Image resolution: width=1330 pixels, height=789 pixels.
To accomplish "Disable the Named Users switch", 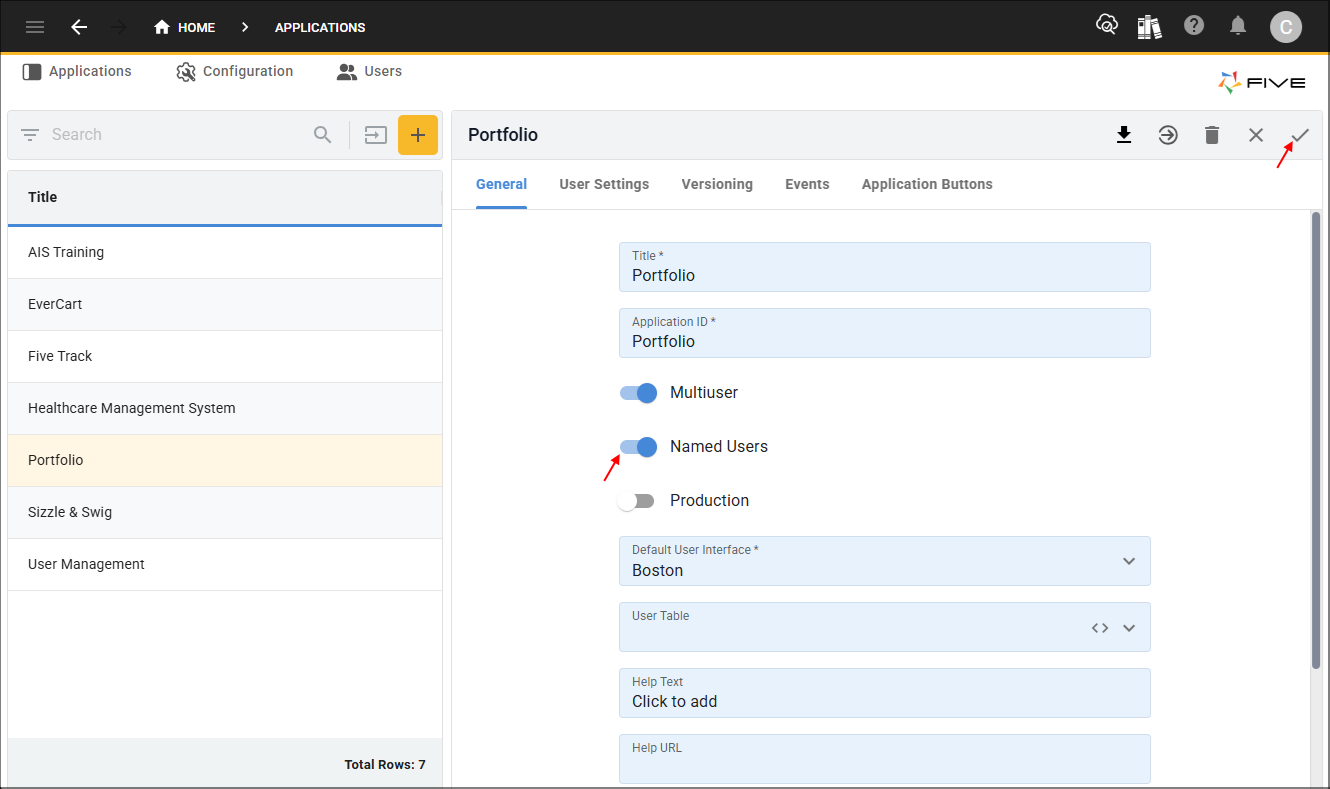I will 638,447.
